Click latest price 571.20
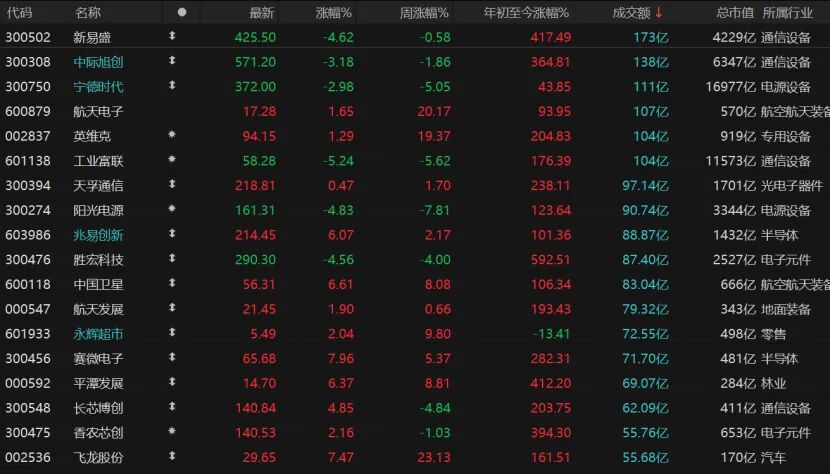Screen dimensions: 830x474 point(255,62)
